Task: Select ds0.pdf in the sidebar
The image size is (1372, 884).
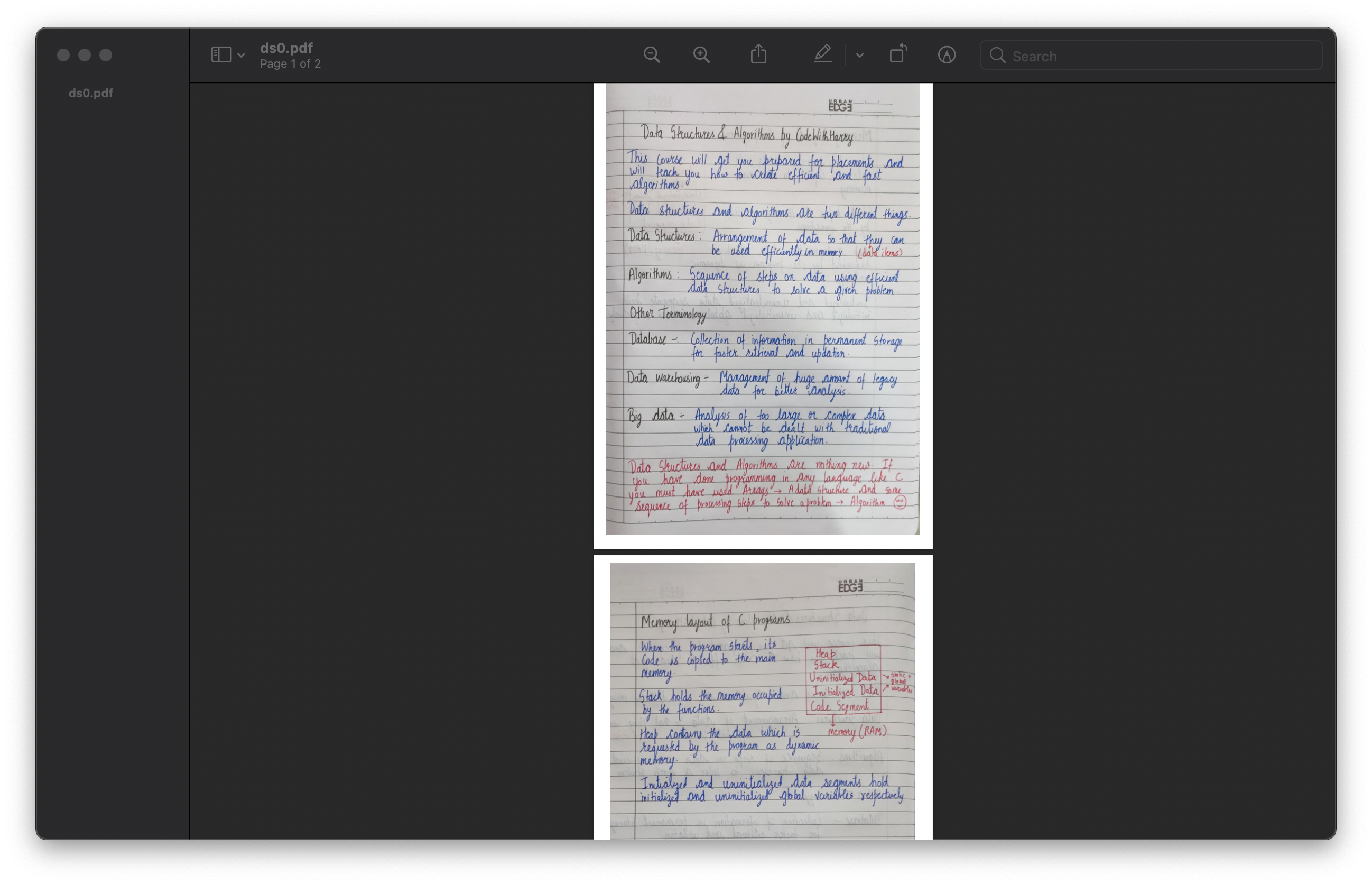Action: pyautogui.click(x=91, y=93)
